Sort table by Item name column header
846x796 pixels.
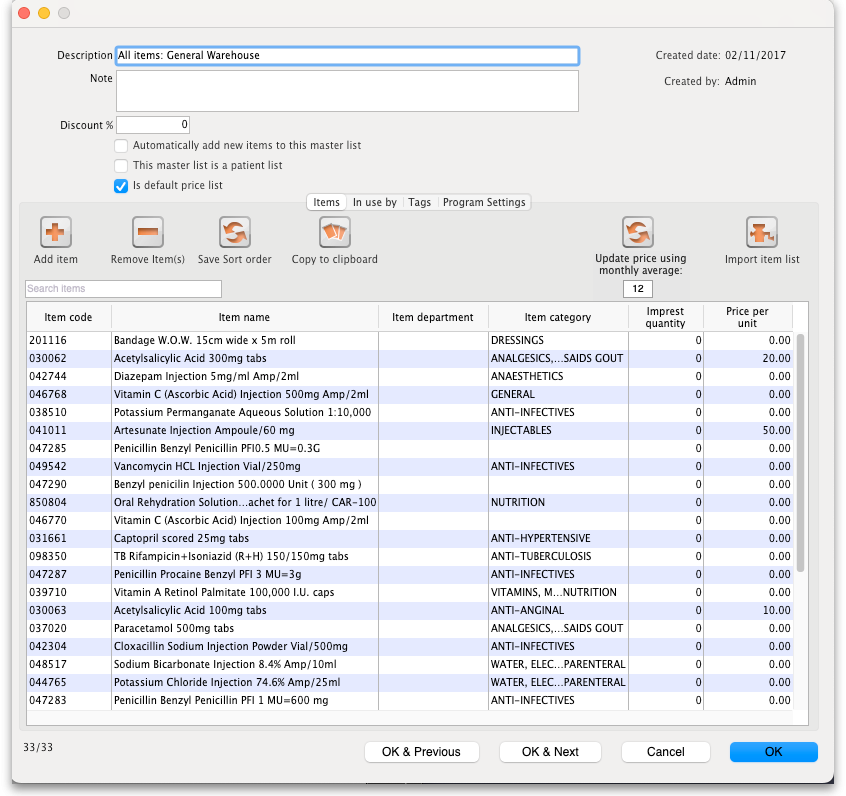point(244,318)
